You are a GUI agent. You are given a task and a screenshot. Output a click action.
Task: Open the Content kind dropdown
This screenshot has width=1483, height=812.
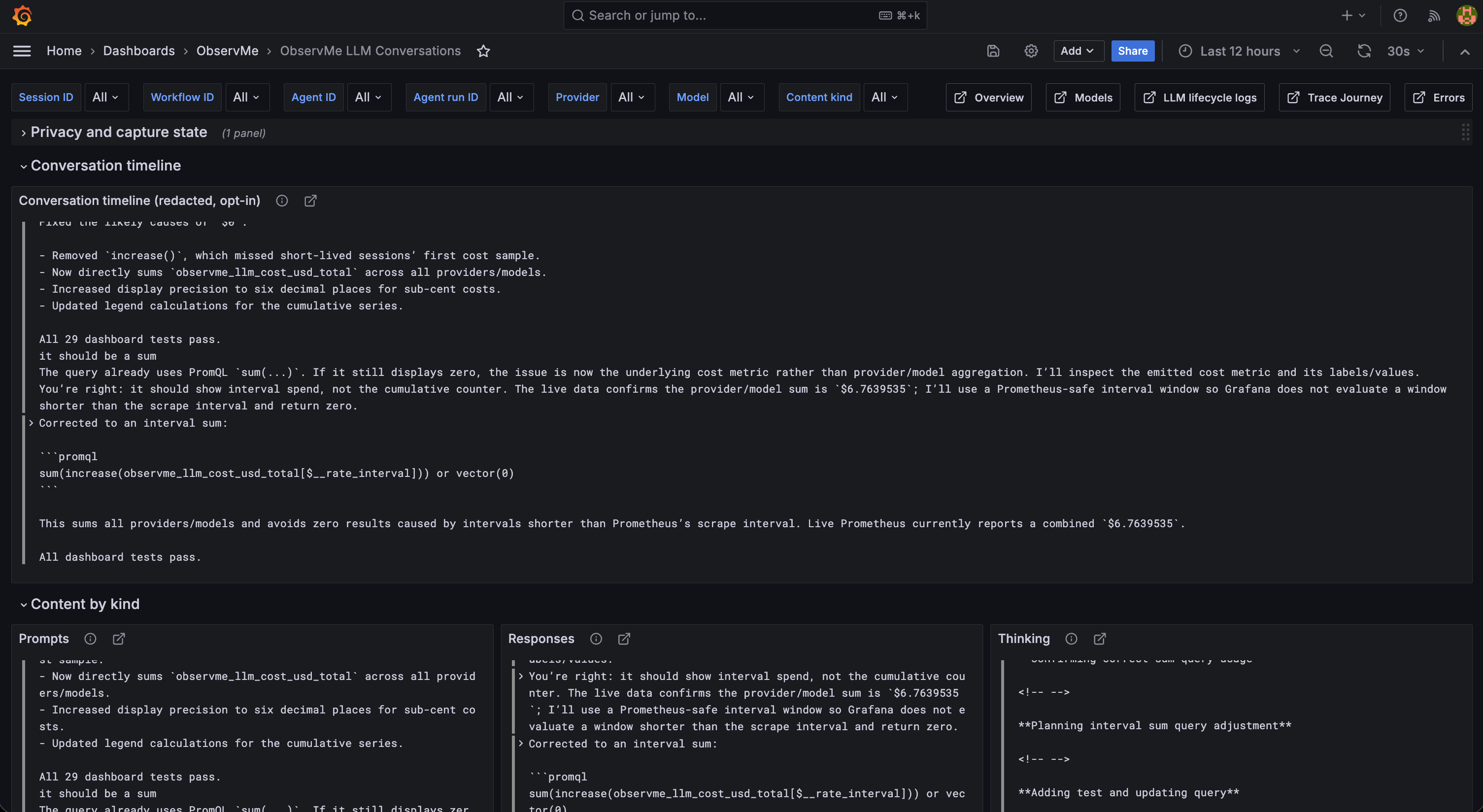pos(885,98)
